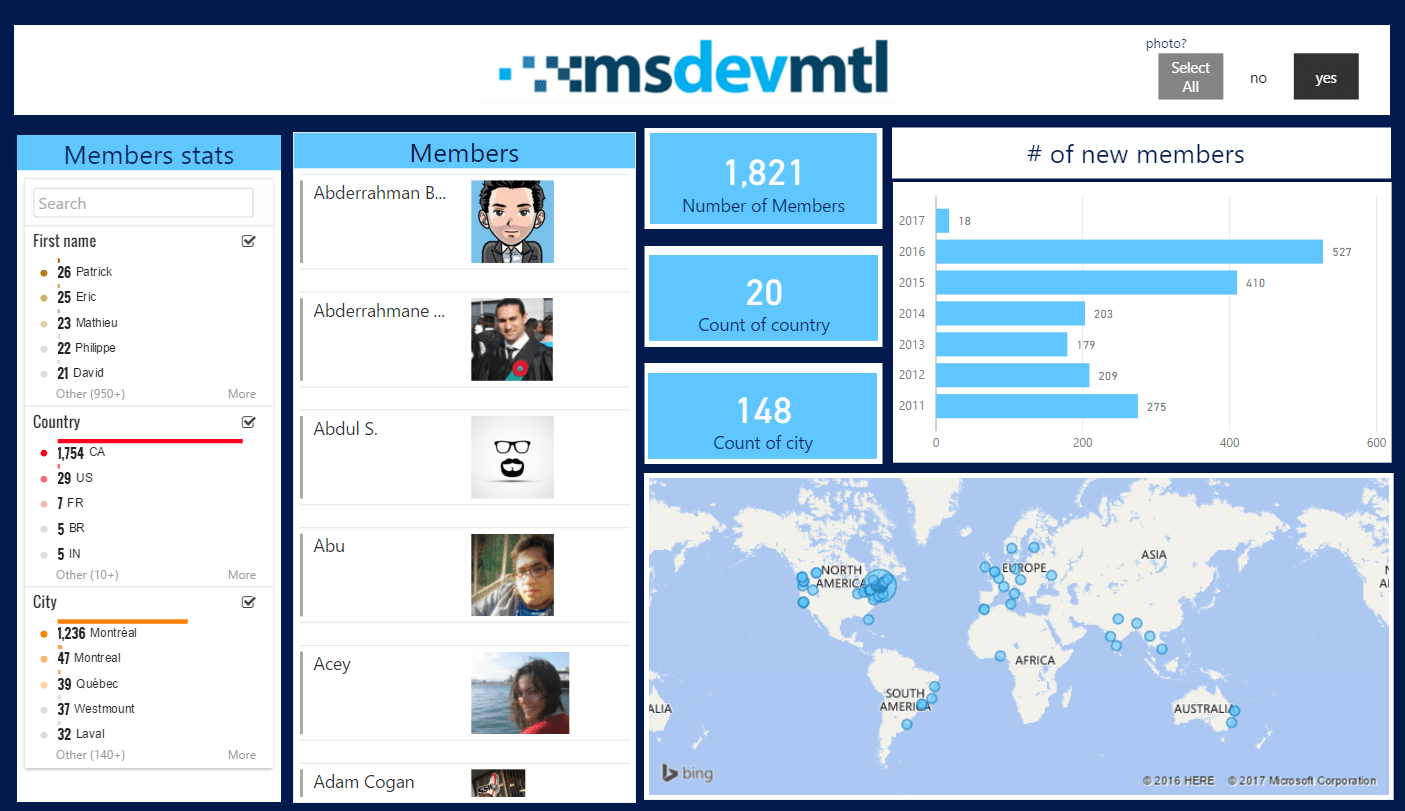Viewport: 1405px width, 811px height.
Task: Choose the 'no' photo filter option
Action: (1258, 77)
